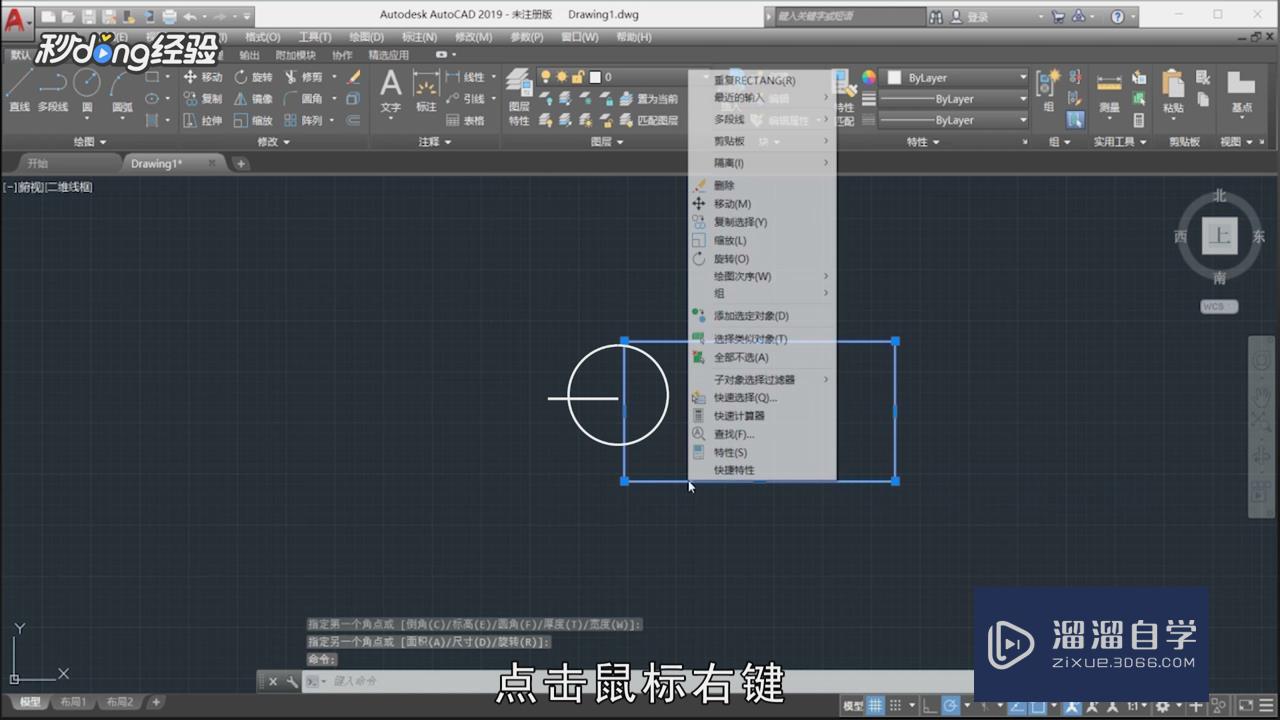
Task: Toggle polar tracking in status bar
Action: (951, 705)
